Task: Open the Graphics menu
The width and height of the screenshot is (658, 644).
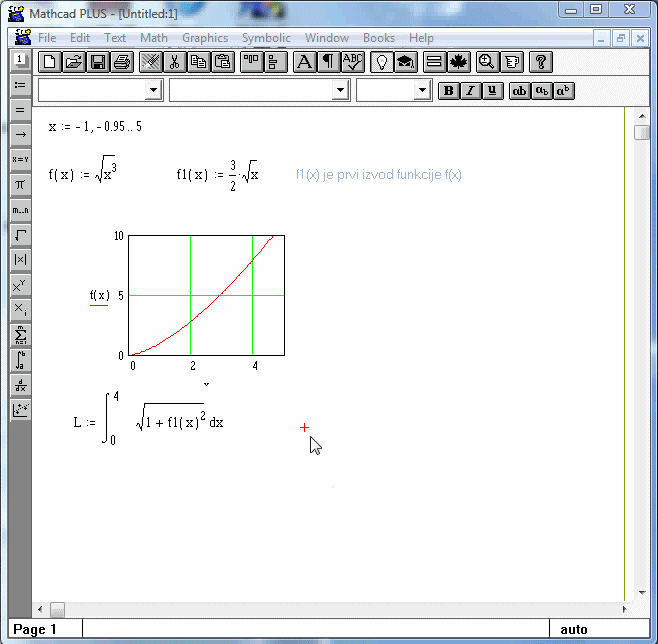Action: 205,38
